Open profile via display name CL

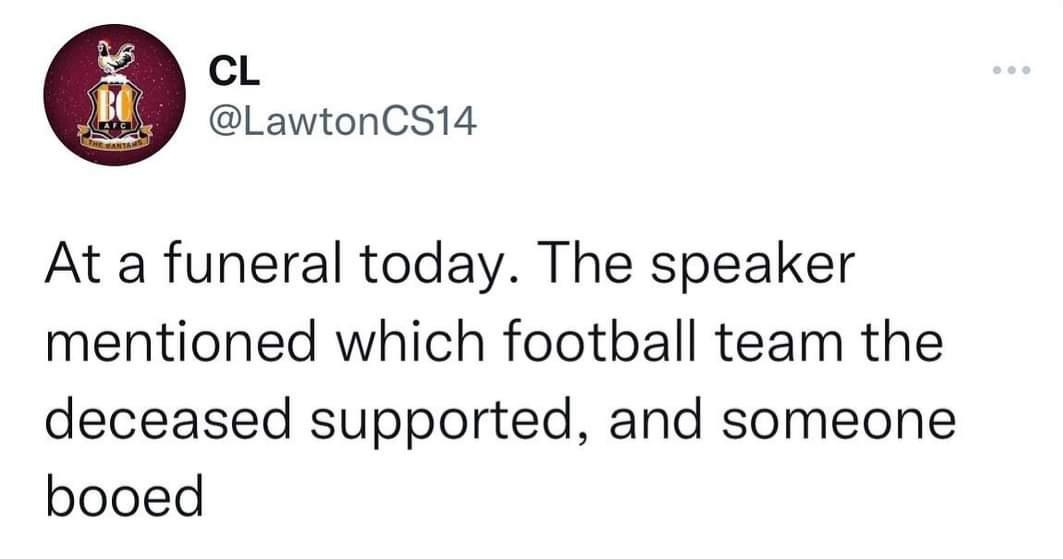pos(235,73)
